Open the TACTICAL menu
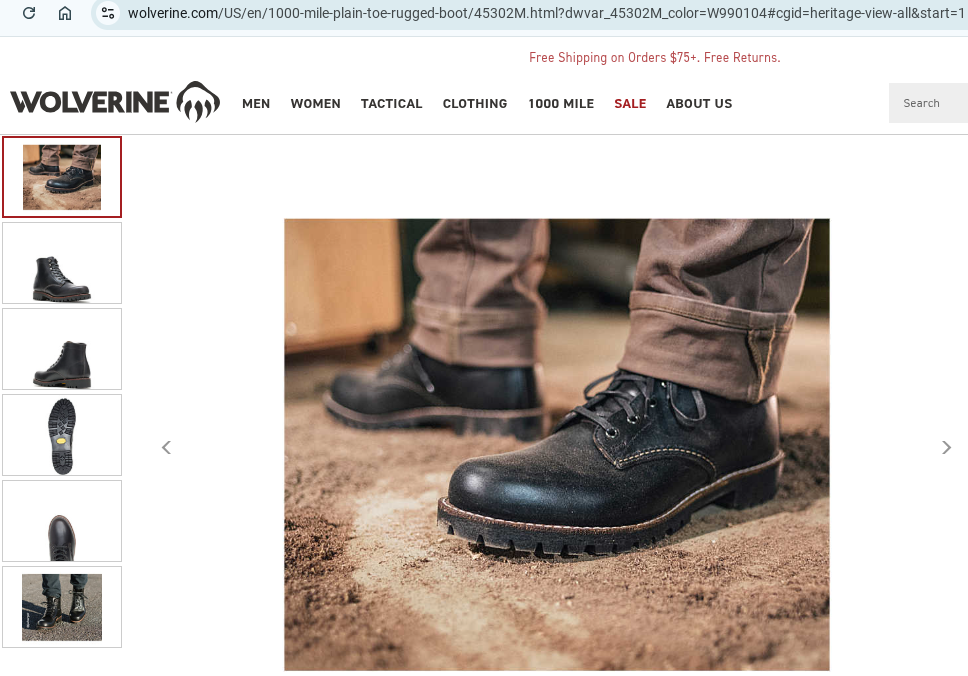 (391, 104)
